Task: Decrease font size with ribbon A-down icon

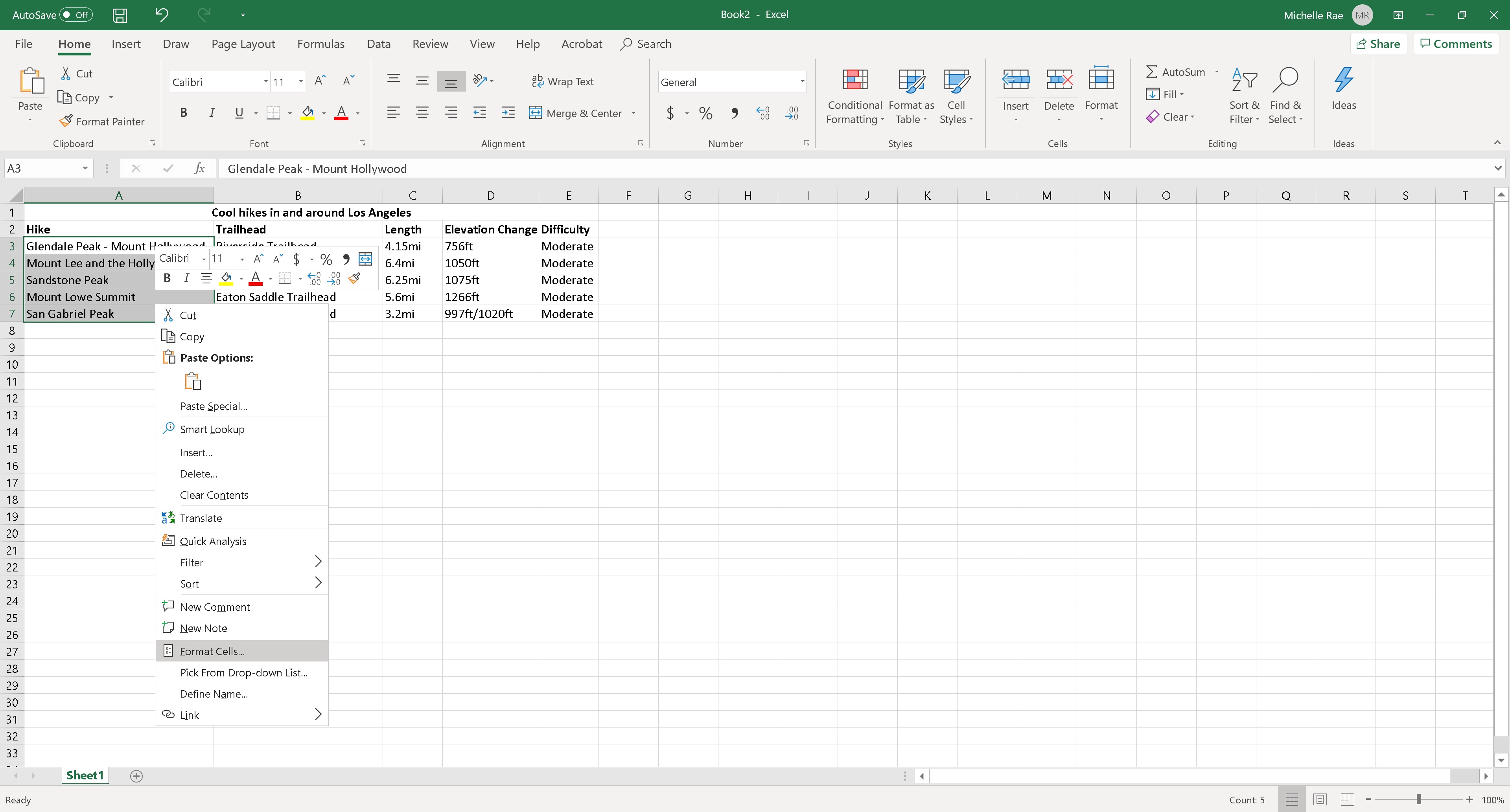Action: point(348,81)
